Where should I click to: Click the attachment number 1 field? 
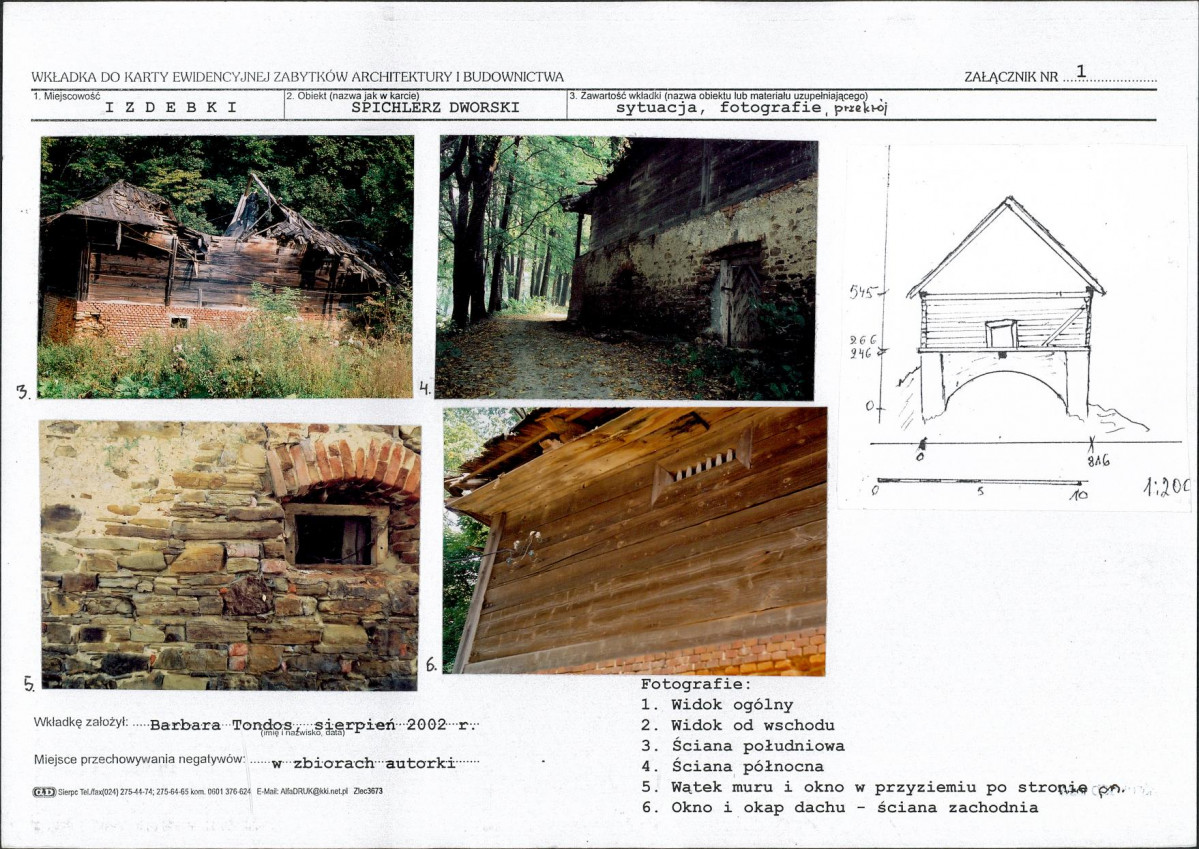[1109, 73]
